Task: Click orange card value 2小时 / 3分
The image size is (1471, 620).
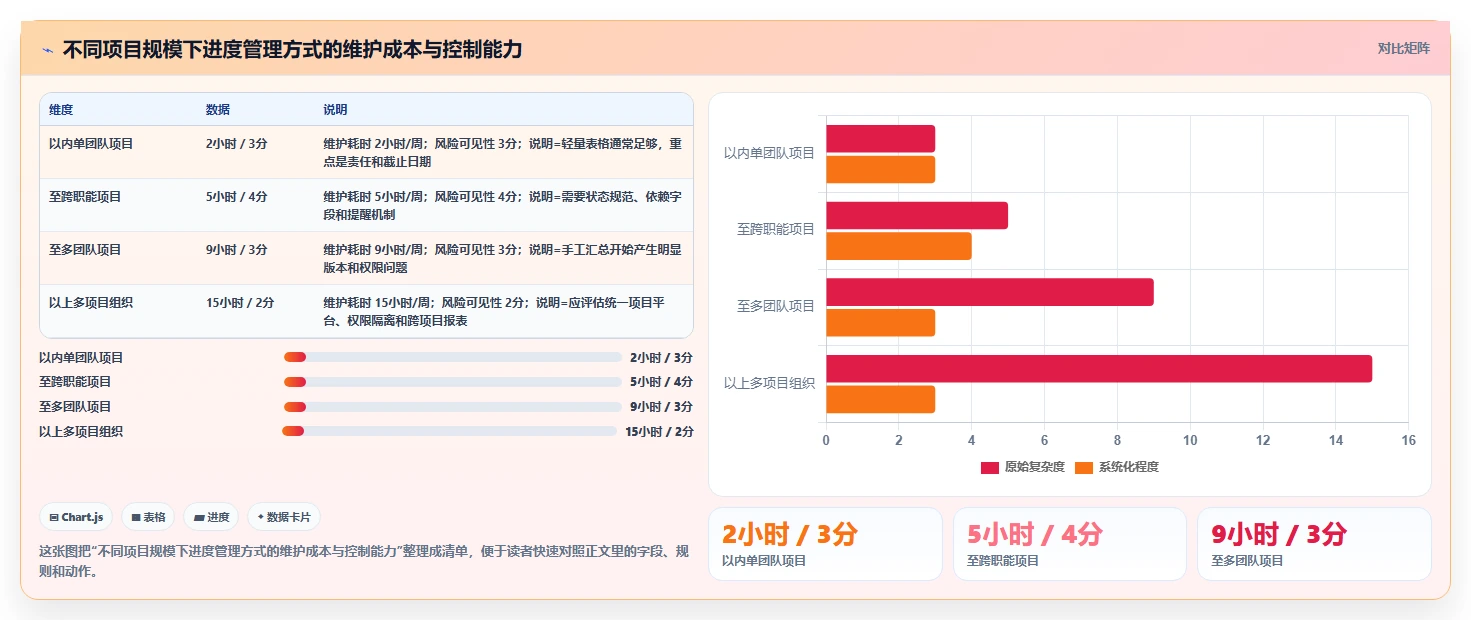Action: coord(790,534)
